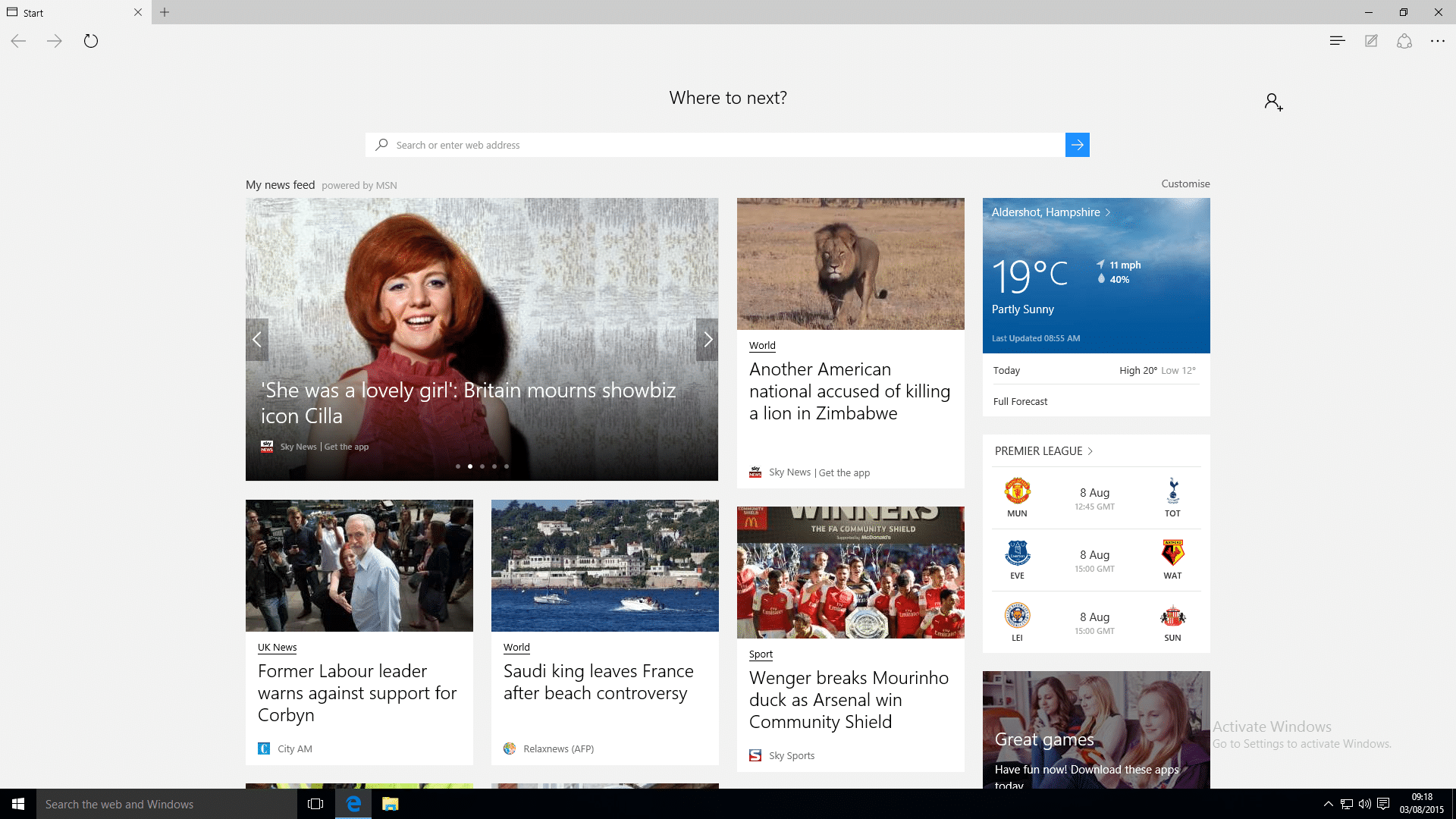Select the Make a Web Note tool
The width and height of the screenshot is (1456, 819).
(x=1371, y=41)
